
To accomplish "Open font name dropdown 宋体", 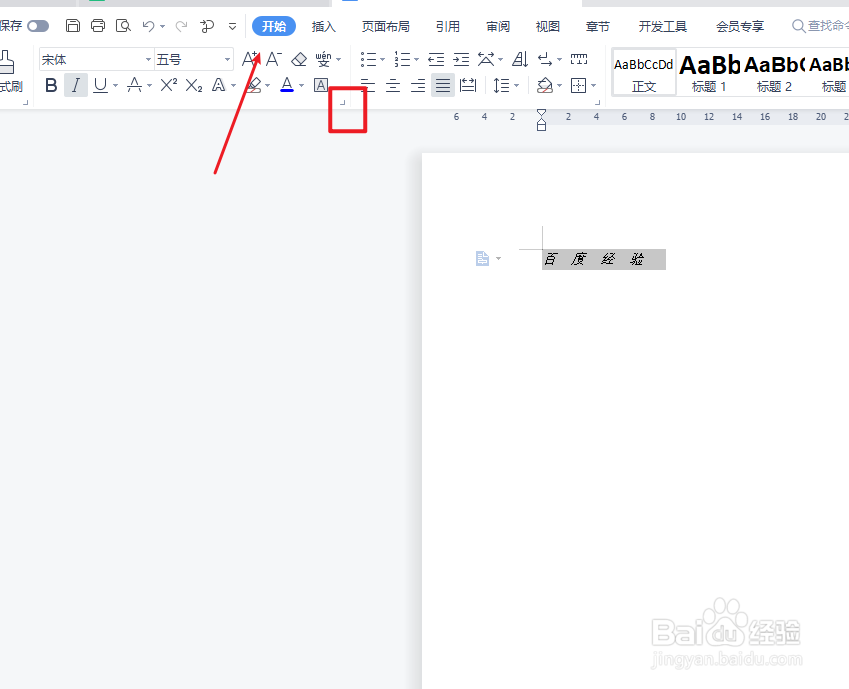I will tap(148, 59).
